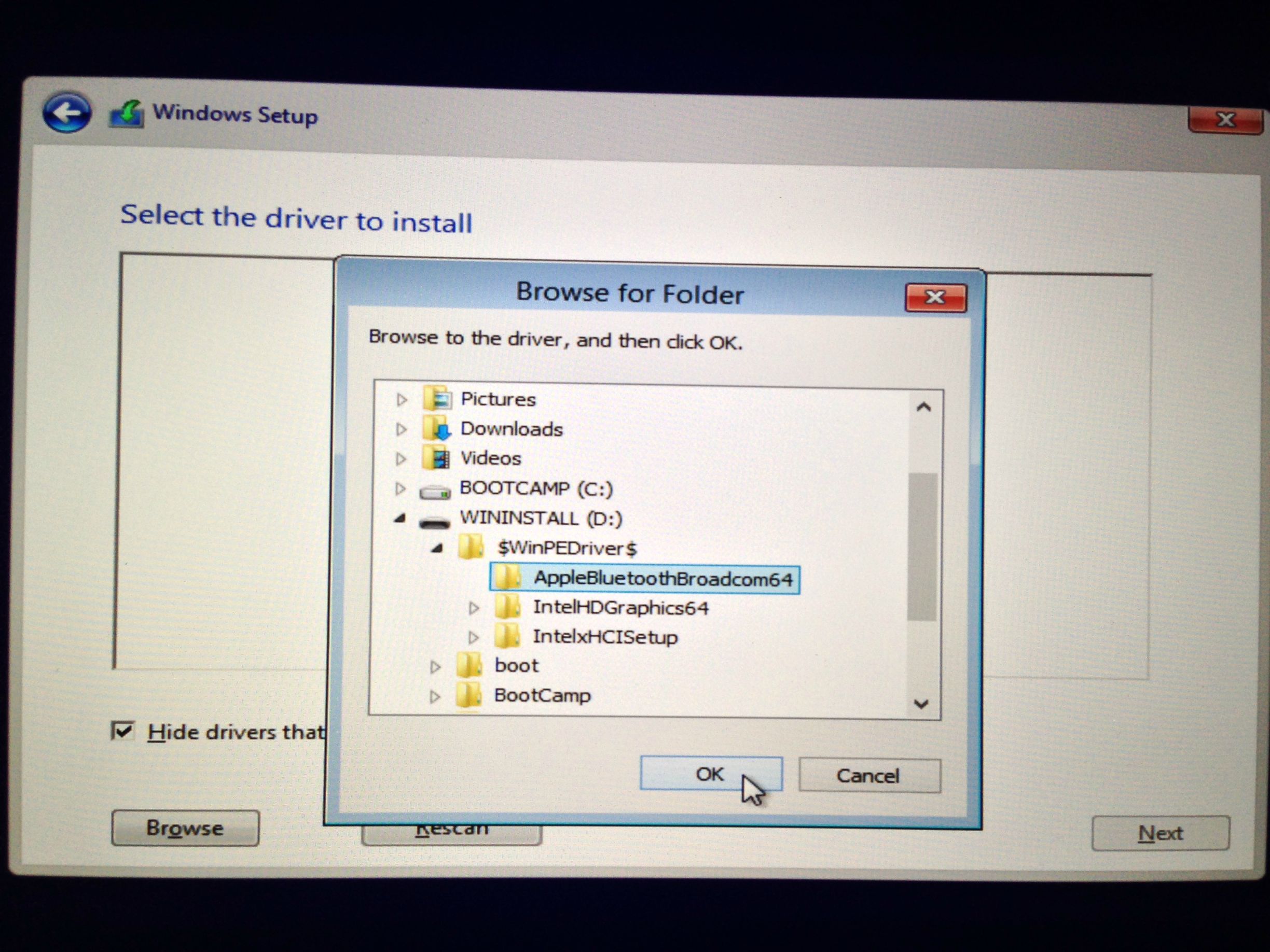Click the Browse button
This screenshot has width=1270, height=952.
pyautogui.click(x=185, y=828)
